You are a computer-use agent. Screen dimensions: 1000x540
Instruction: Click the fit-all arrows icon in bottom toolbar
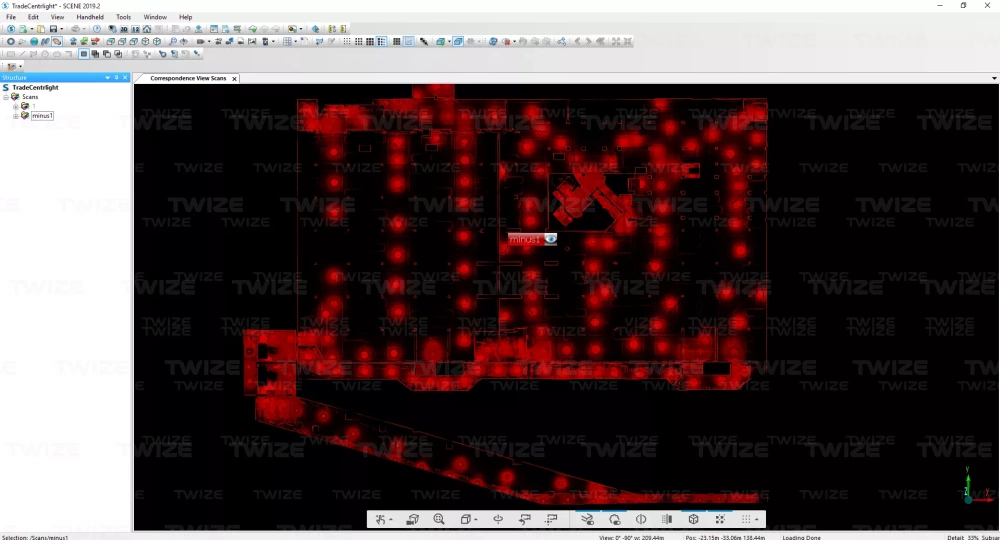pos(719,519)
